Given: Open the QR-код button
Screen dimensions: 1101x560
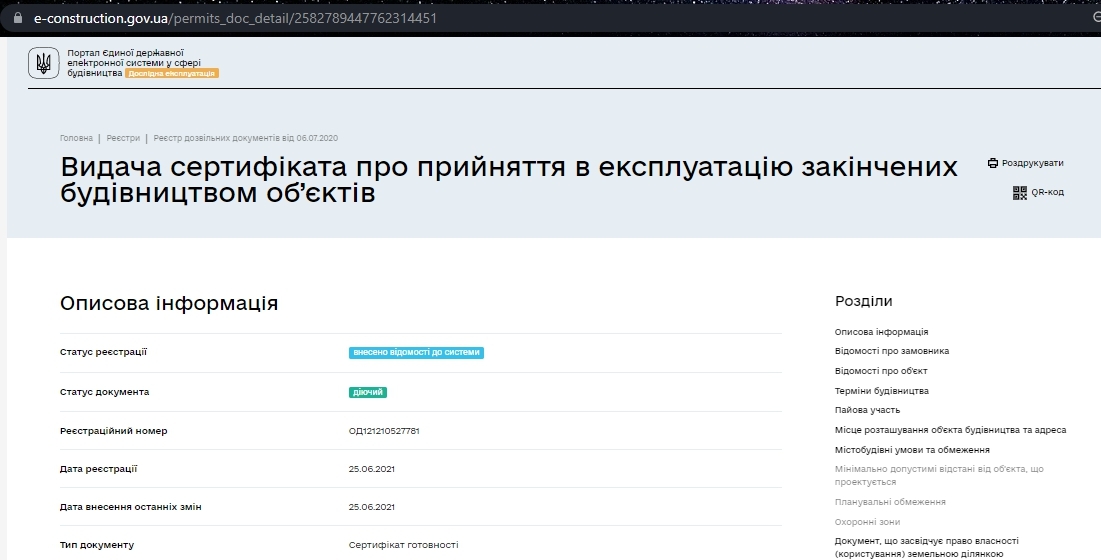Looking at the screenshot, I should pyautogui.click(x=1039, y=192).
